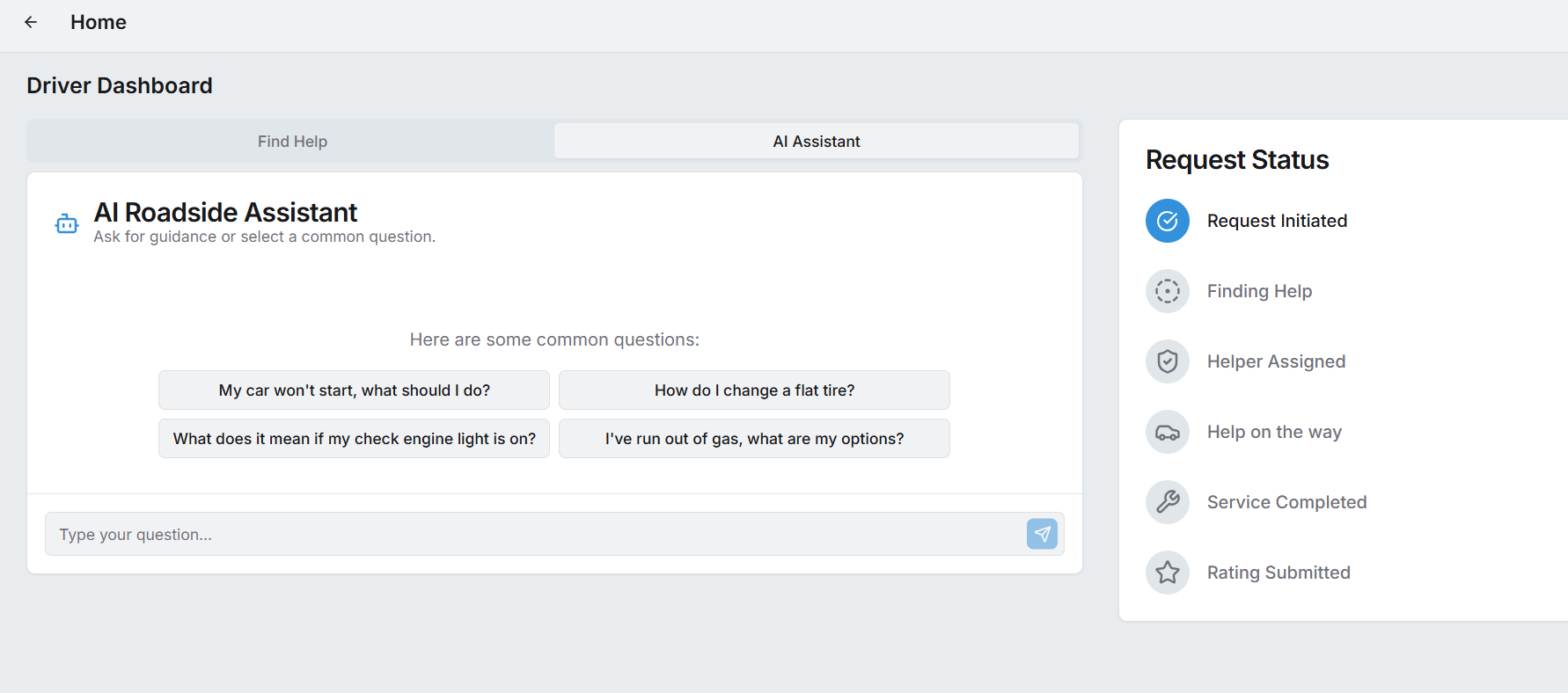Switch to the Find Help tab
Viewport: 1568px width, 693px height.
coord(292,142)
